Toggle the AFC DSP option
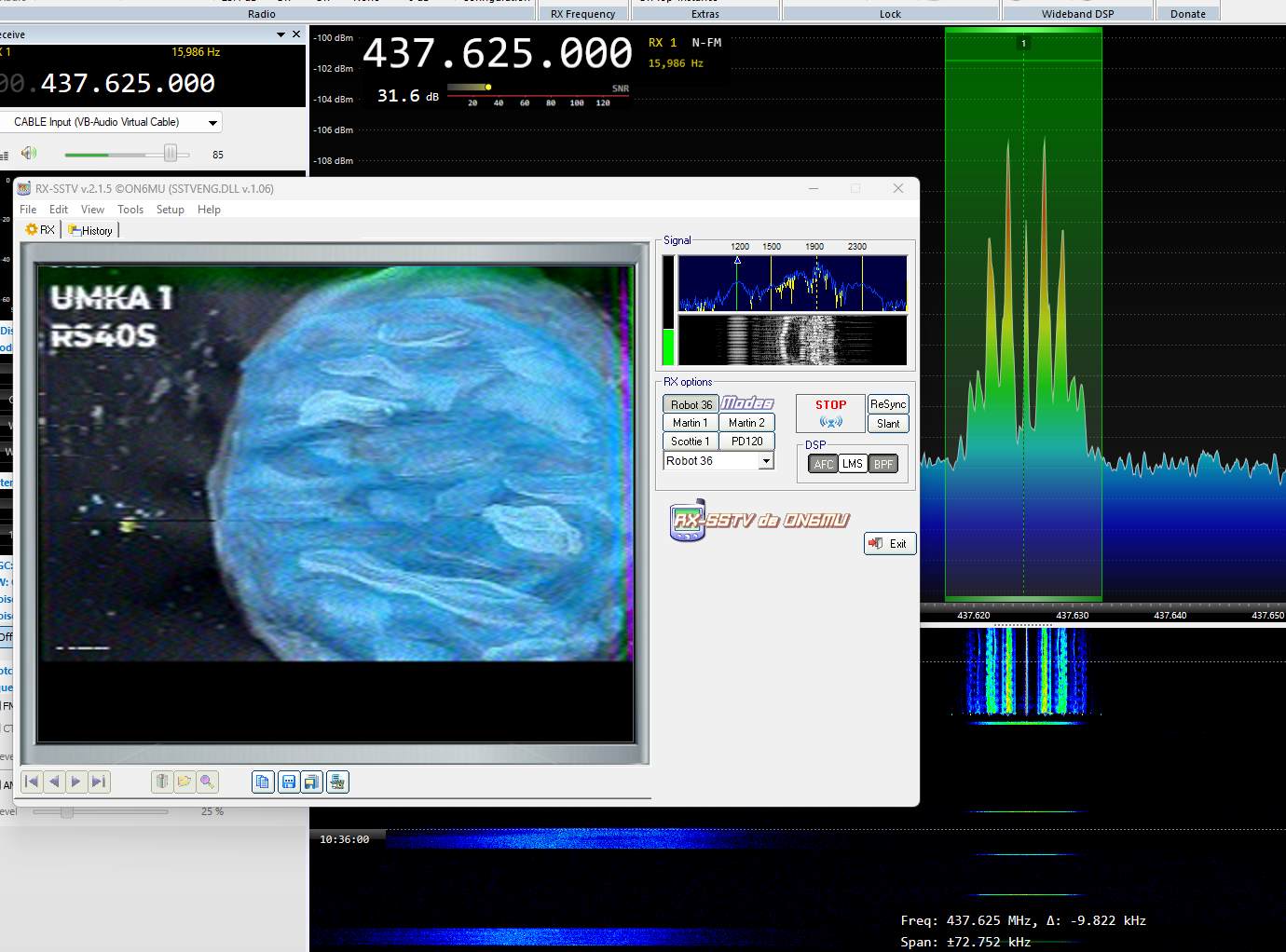Screen dimensions: 1286x952 tap(823, 463)
